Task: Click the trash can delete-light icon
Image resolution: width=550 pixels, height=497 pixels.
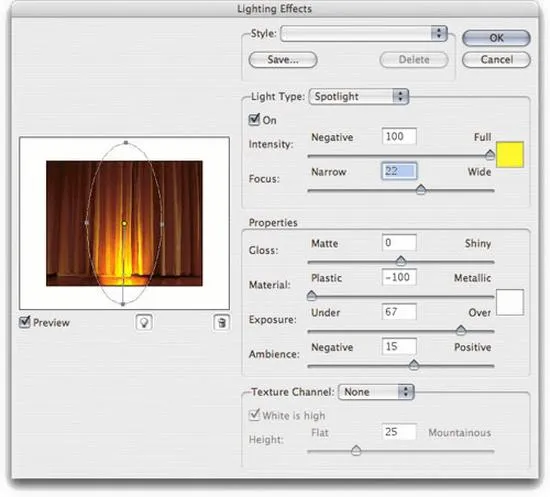Action: [x=221, y=322]
